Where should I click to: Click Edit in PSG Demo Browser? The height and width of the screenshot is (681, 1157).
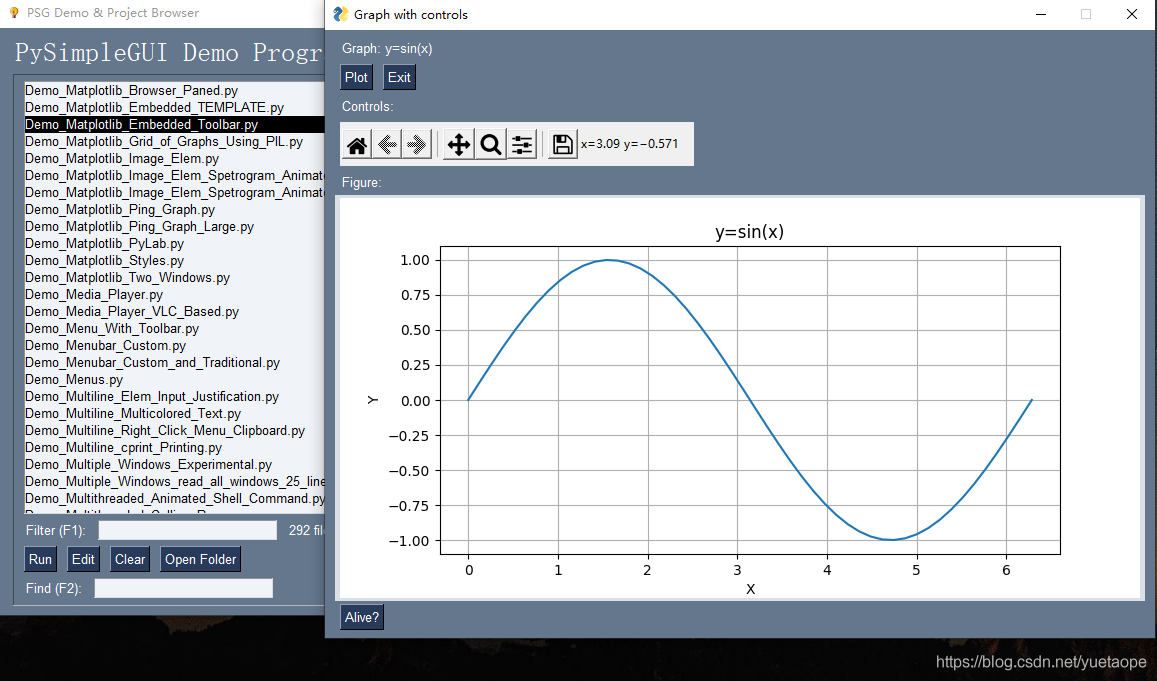point(83,559)
